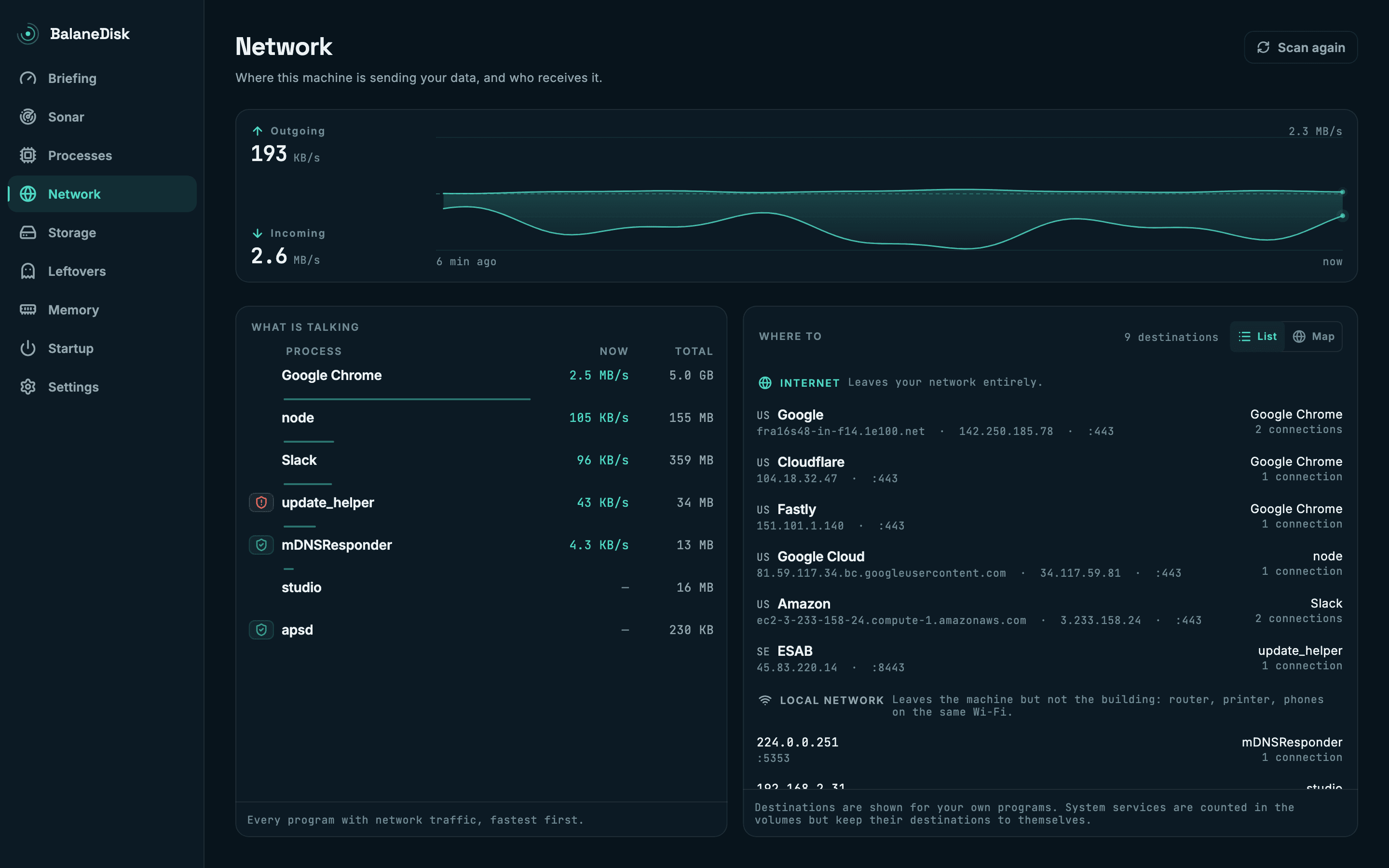Switch destinations view to Map
This screenshot has height=868, width=1389.
coord(1313,337)
